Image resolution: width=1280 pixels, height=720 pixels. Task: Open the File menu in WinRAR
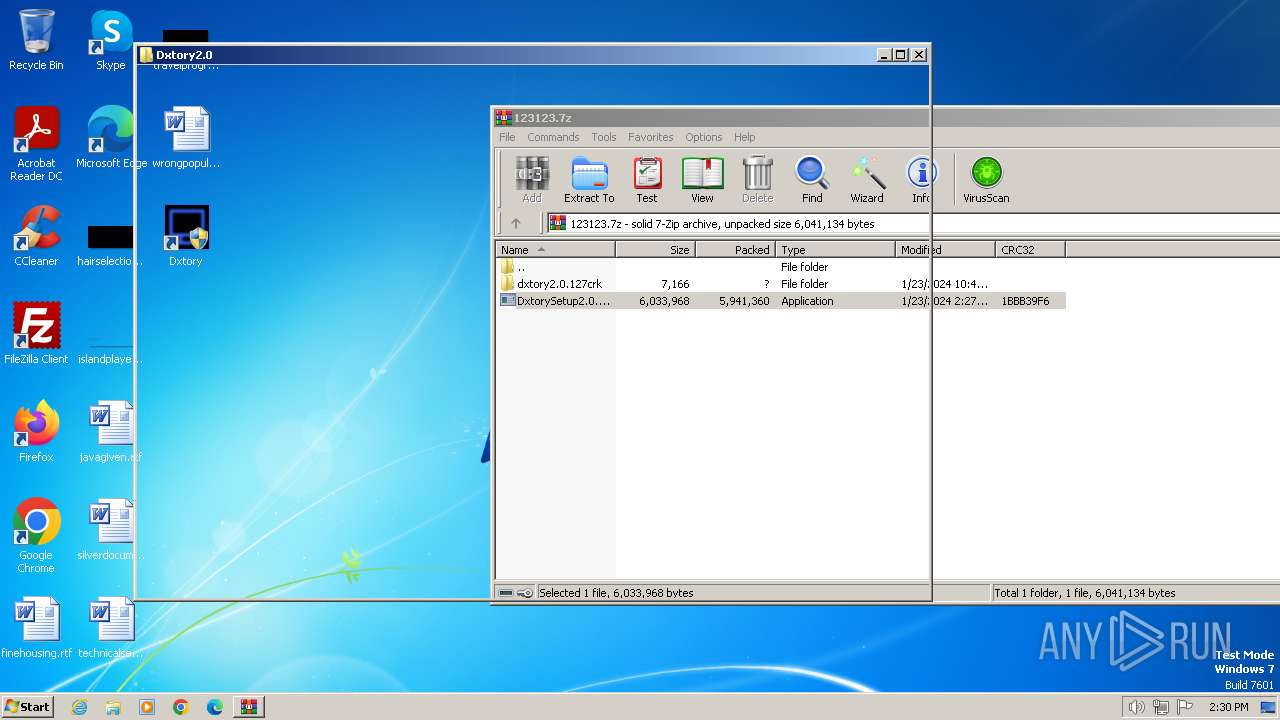(507, 137)
